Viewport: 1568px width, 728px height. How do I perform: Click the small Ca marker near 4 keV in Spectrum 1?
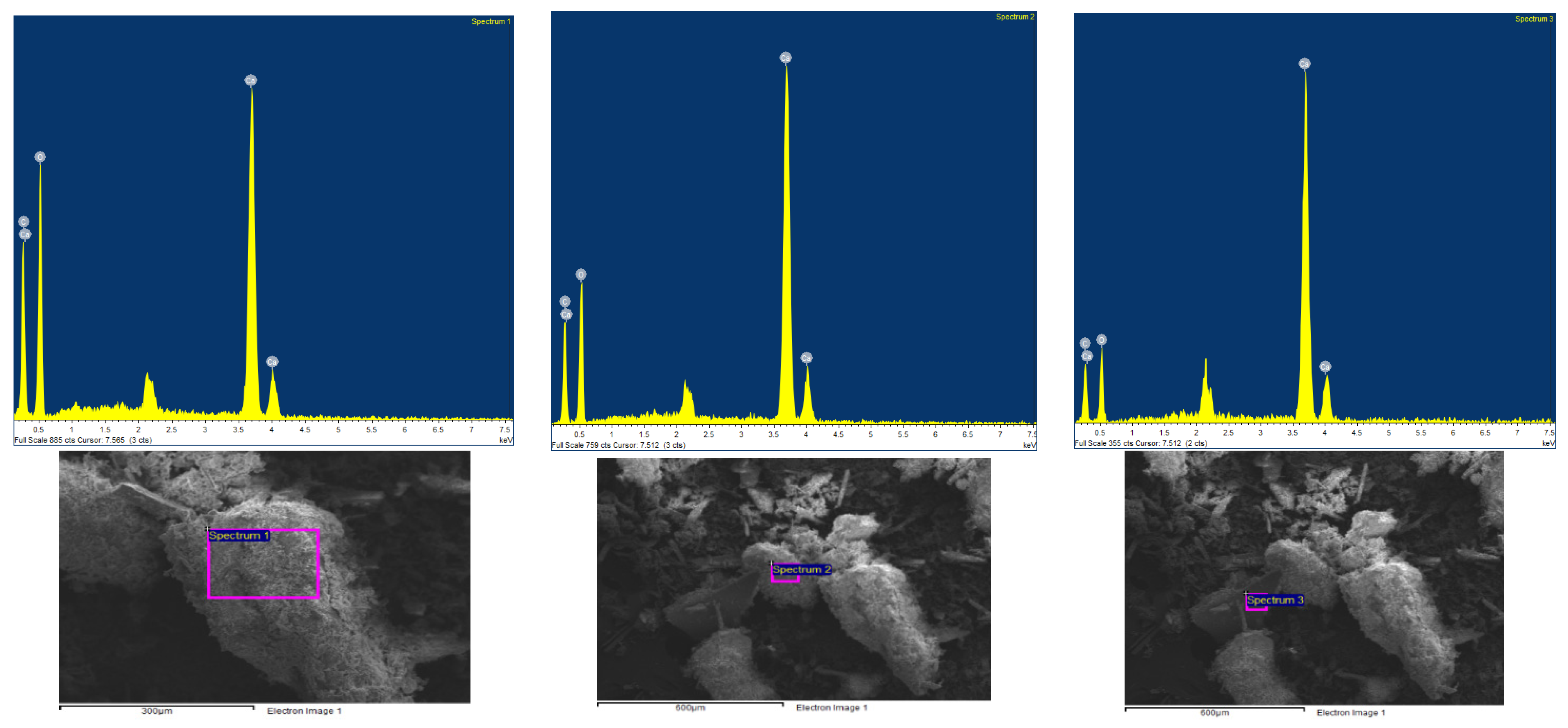tap(272, 362)
